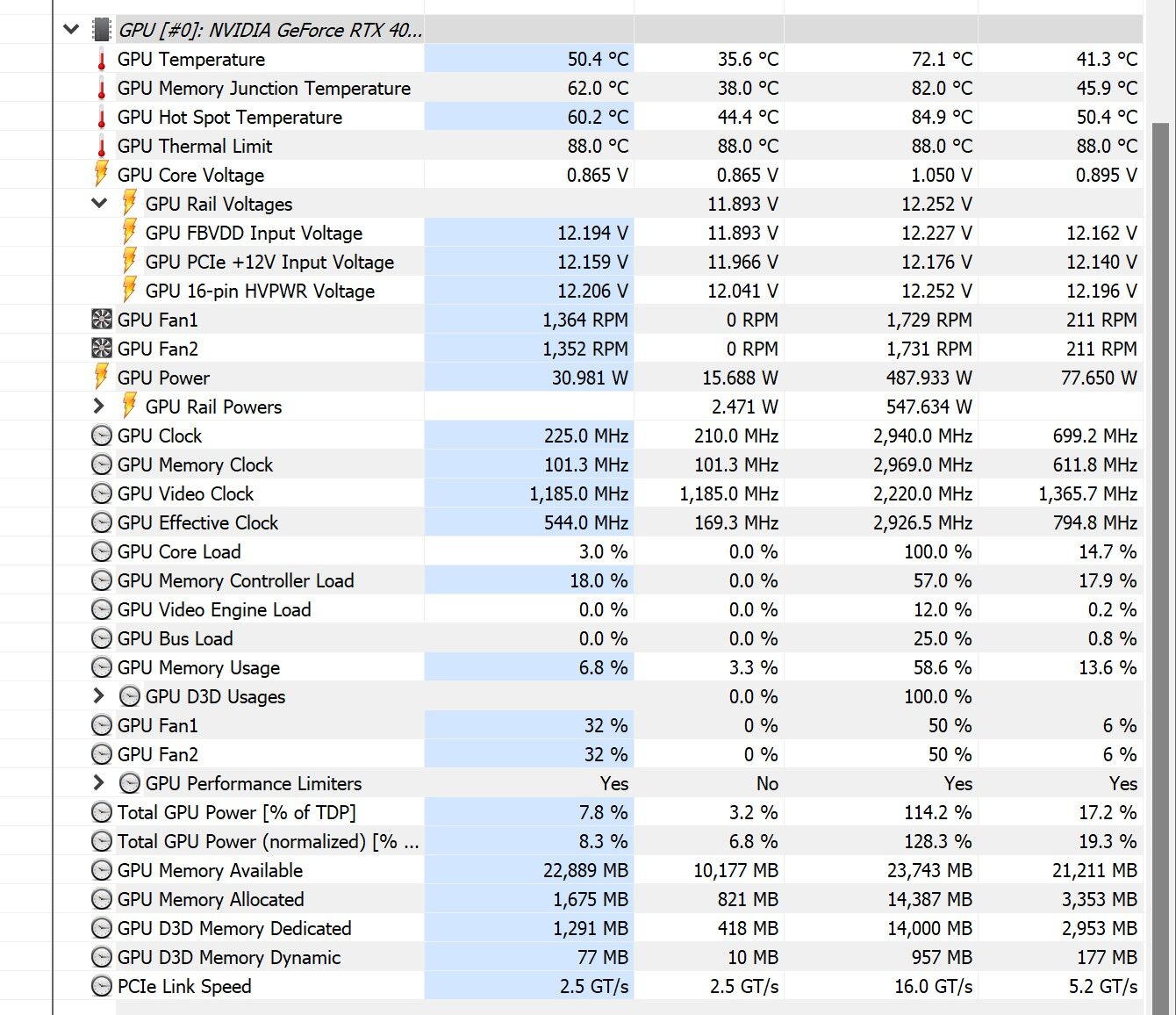Select Total GPU Power (normalized) row label
1176x1015 pixels.
269,842
